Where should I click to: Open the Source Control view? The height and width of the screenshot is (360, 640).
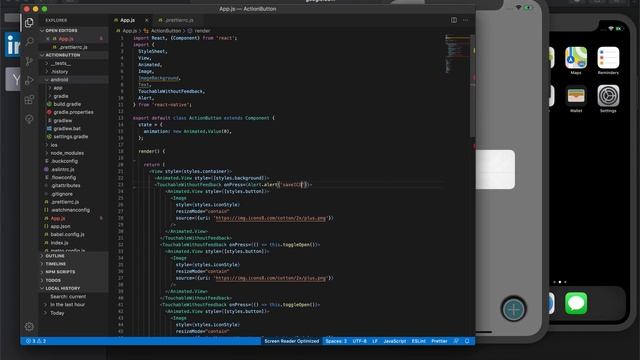coord(29,61)
